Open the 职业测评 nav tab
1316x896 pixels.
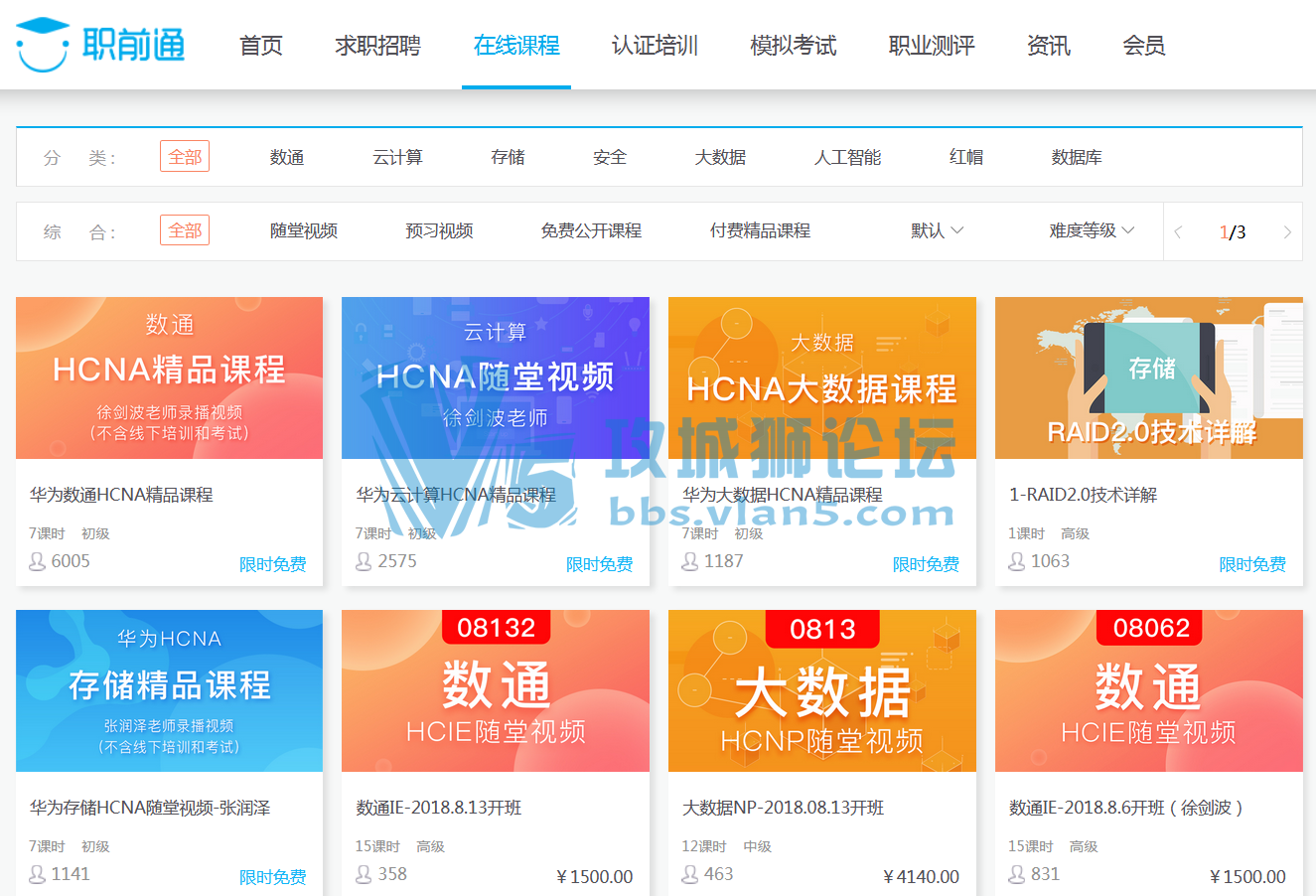point(932,46)
